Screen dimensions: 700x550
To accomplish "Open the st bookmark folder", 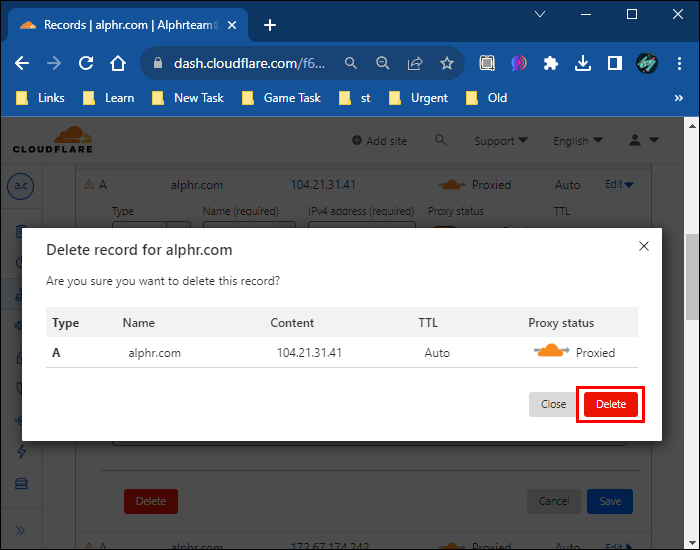I will coord(355,98).
